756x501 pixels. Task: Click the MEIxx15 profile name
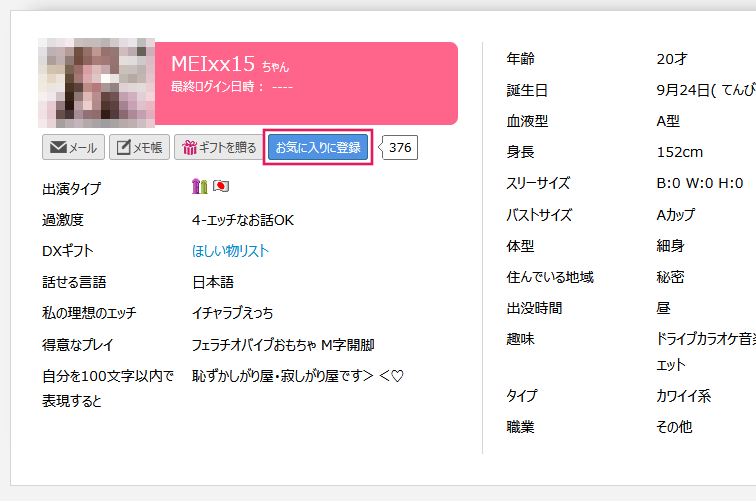click(213, 64)
